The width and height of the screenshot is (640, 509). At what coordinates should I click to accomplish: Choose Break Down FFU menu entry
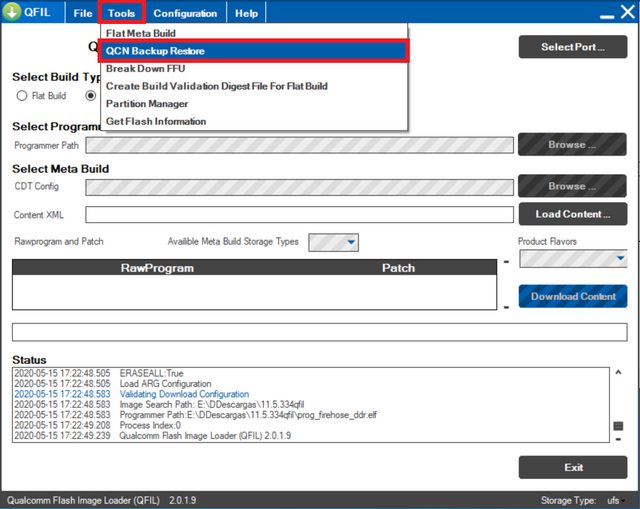coord(253,69)
